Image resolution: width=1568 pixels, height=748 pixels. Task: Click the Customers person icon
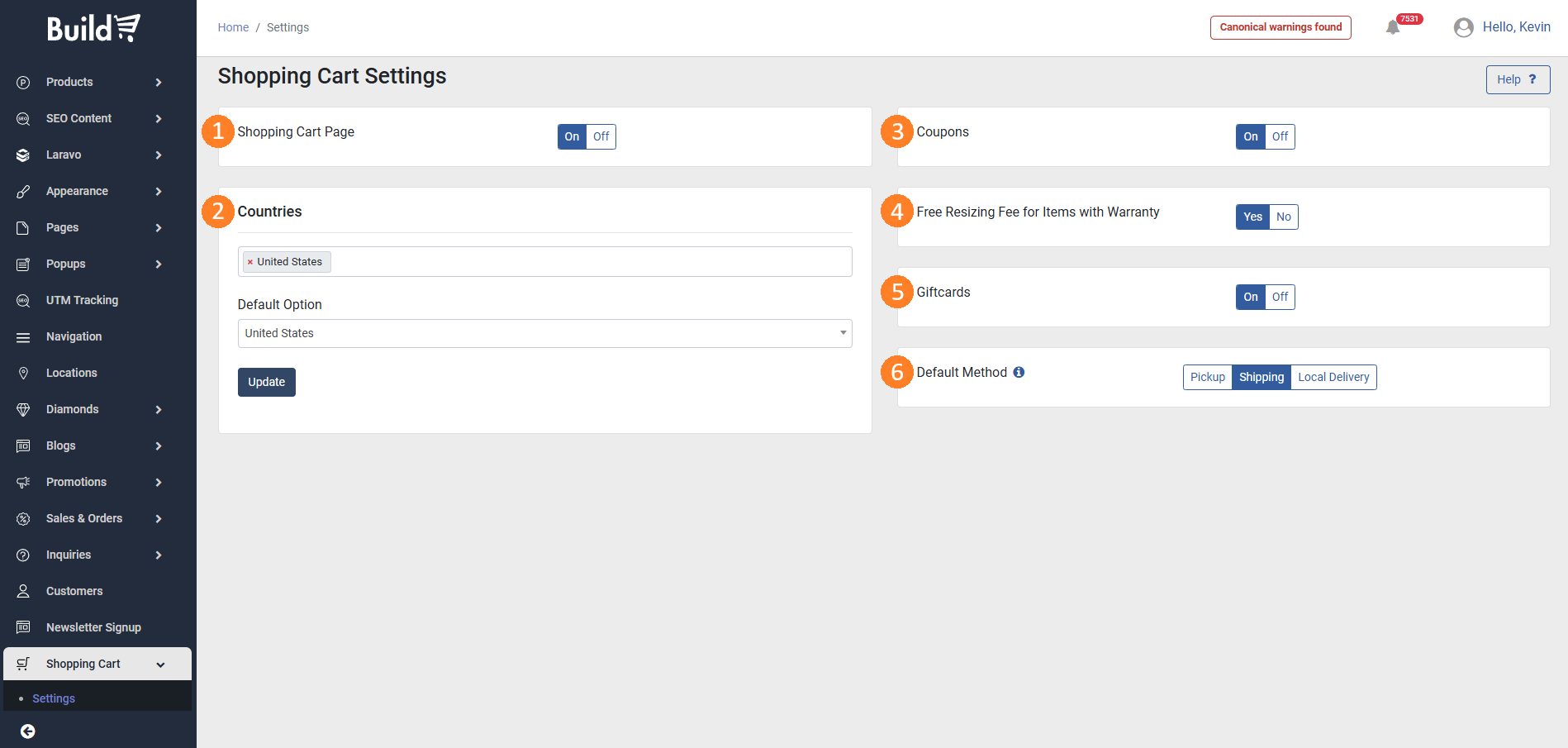click(x=23, y=591)
